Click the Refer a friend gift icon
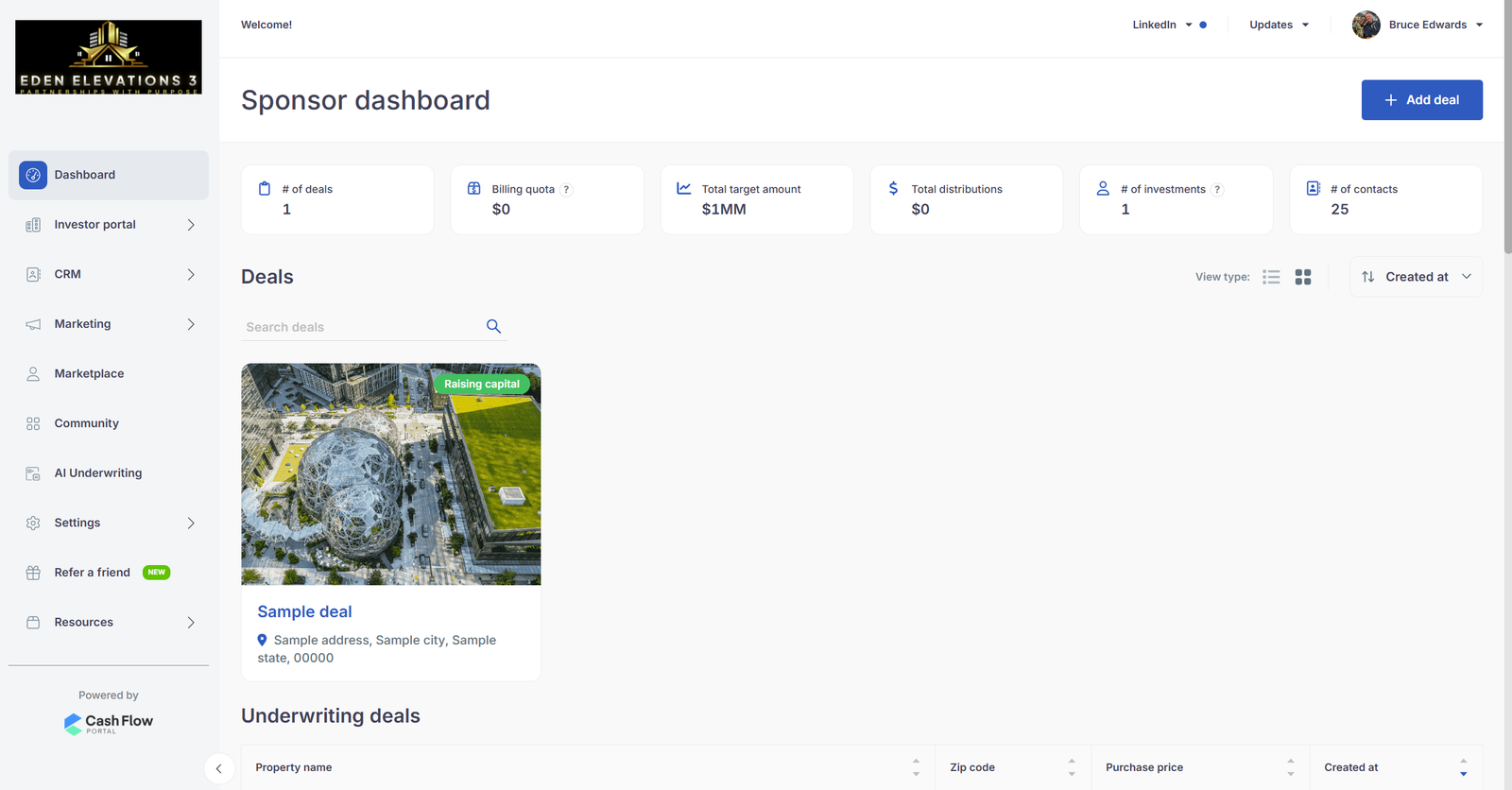 tap(33, 573)
